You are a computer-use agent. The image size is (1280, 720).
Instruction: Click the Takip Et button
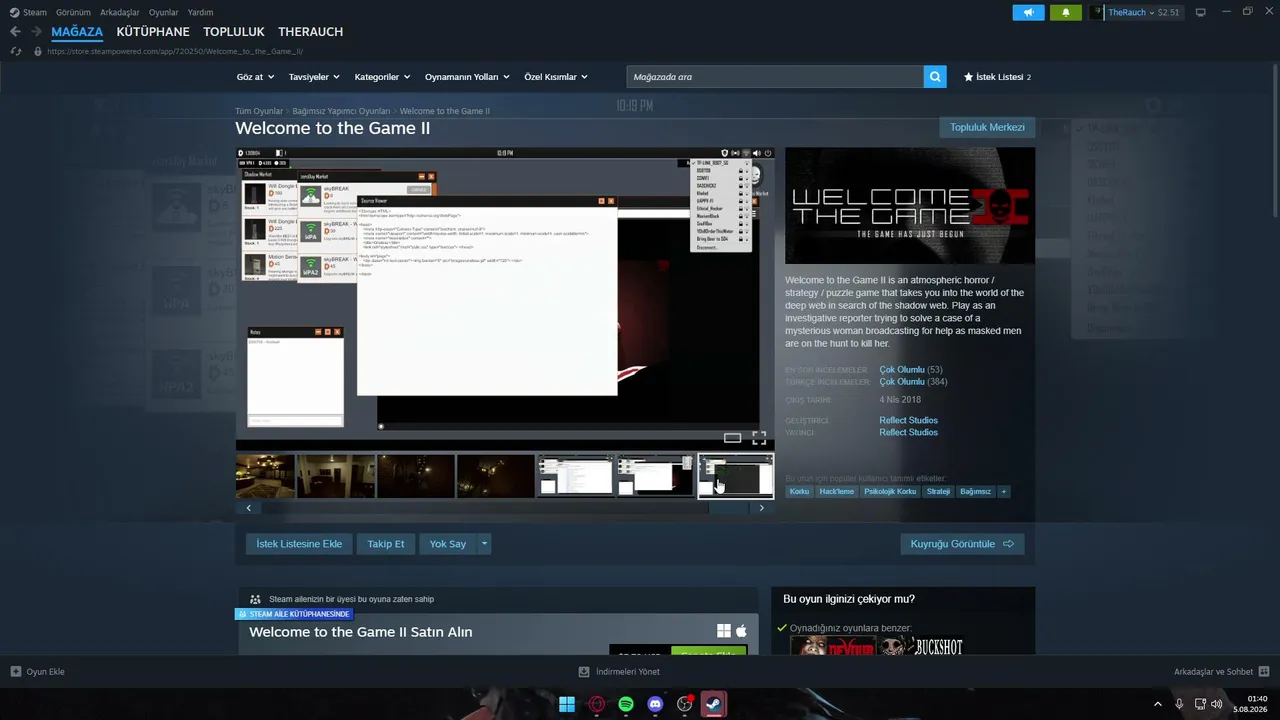pos(386,544)
